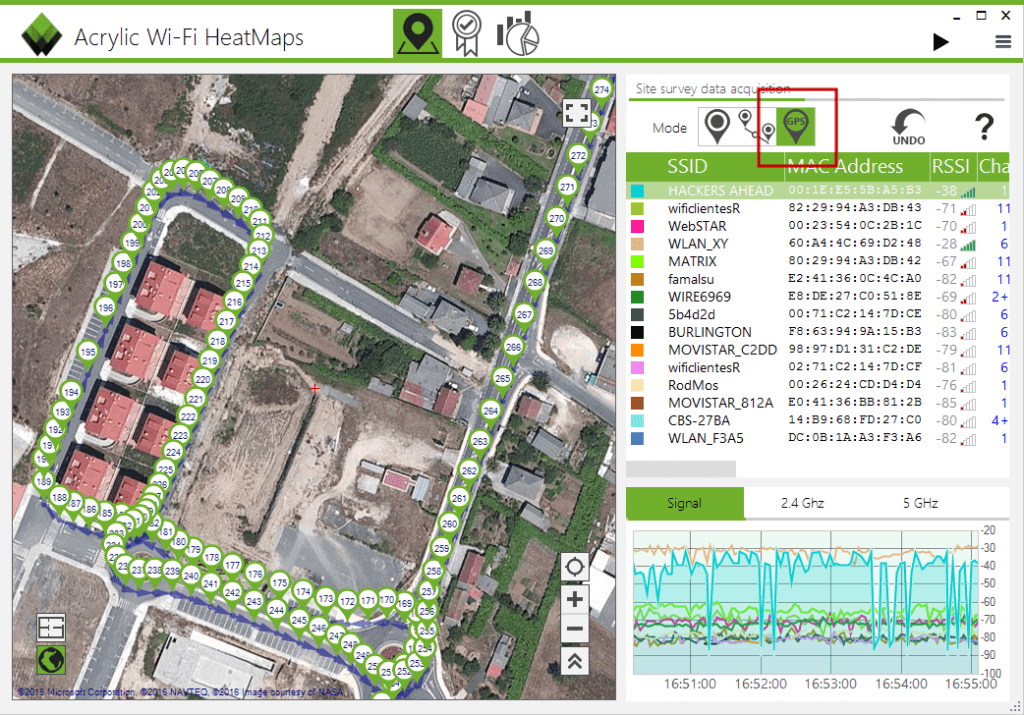1024x715 pixels.
Task: Start capture with the play button
Action: pos(940,42)
